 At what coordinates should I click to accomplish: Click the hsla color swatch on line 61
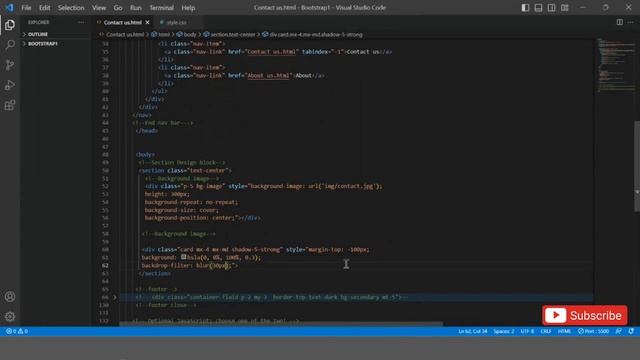click(184, 257)
